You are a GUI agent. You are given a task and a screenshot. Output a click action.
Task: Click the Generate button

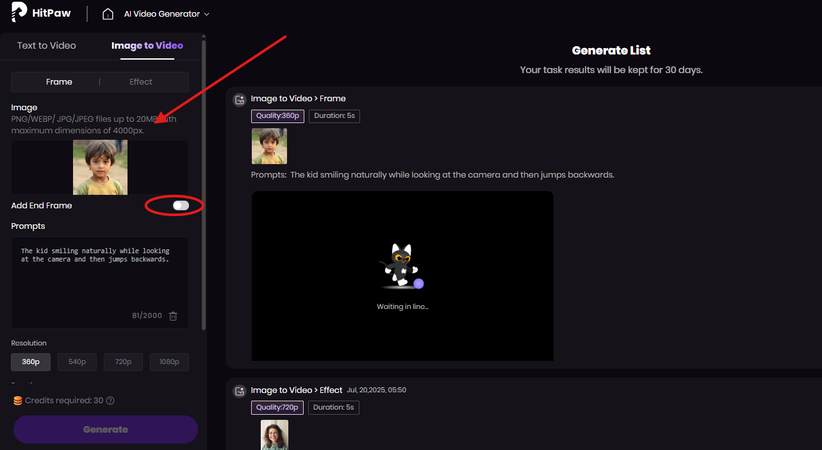[105, 430]
